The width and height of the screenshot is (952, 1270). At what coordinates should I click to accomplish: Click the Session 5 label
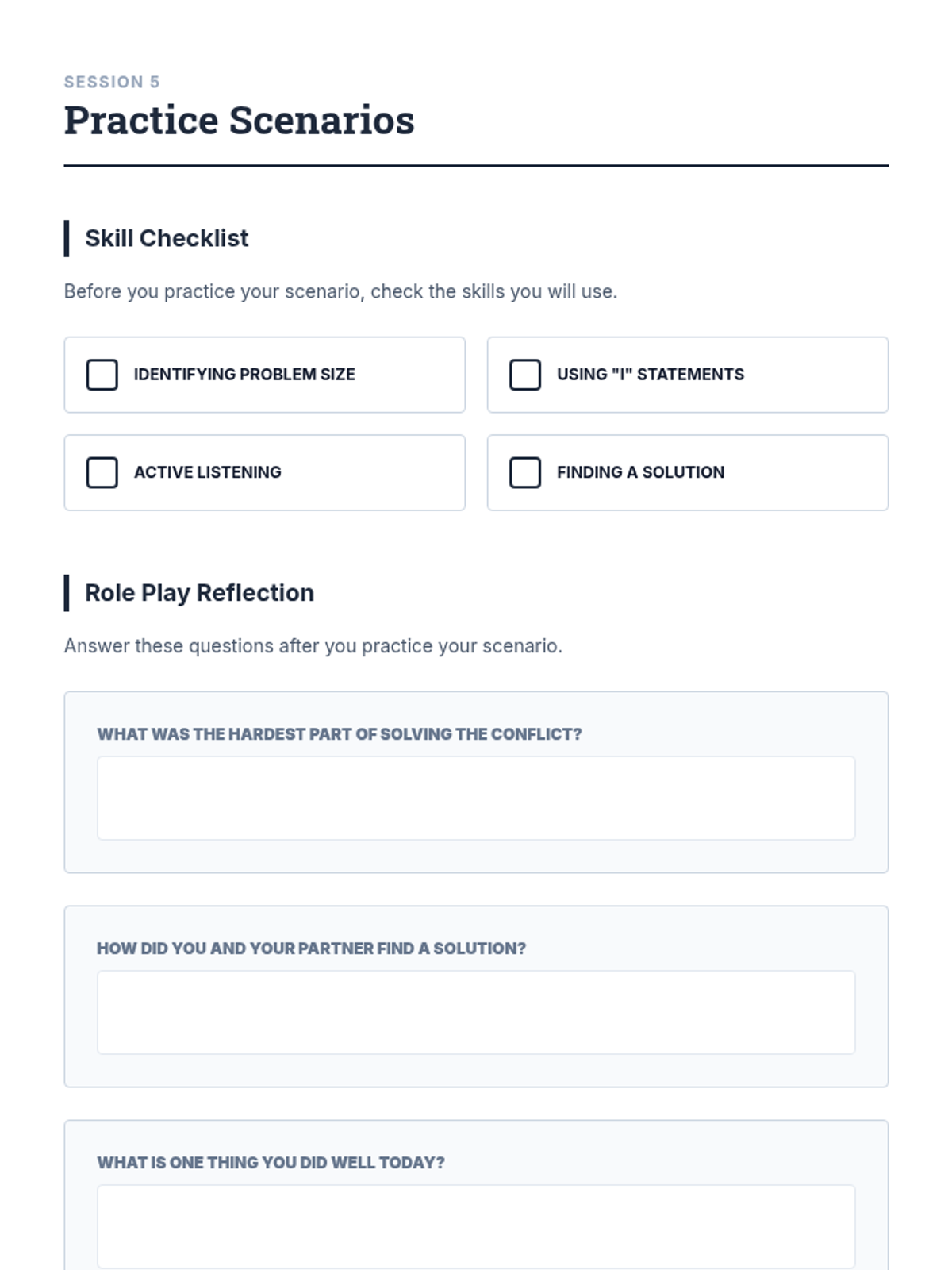coord(112,82)
